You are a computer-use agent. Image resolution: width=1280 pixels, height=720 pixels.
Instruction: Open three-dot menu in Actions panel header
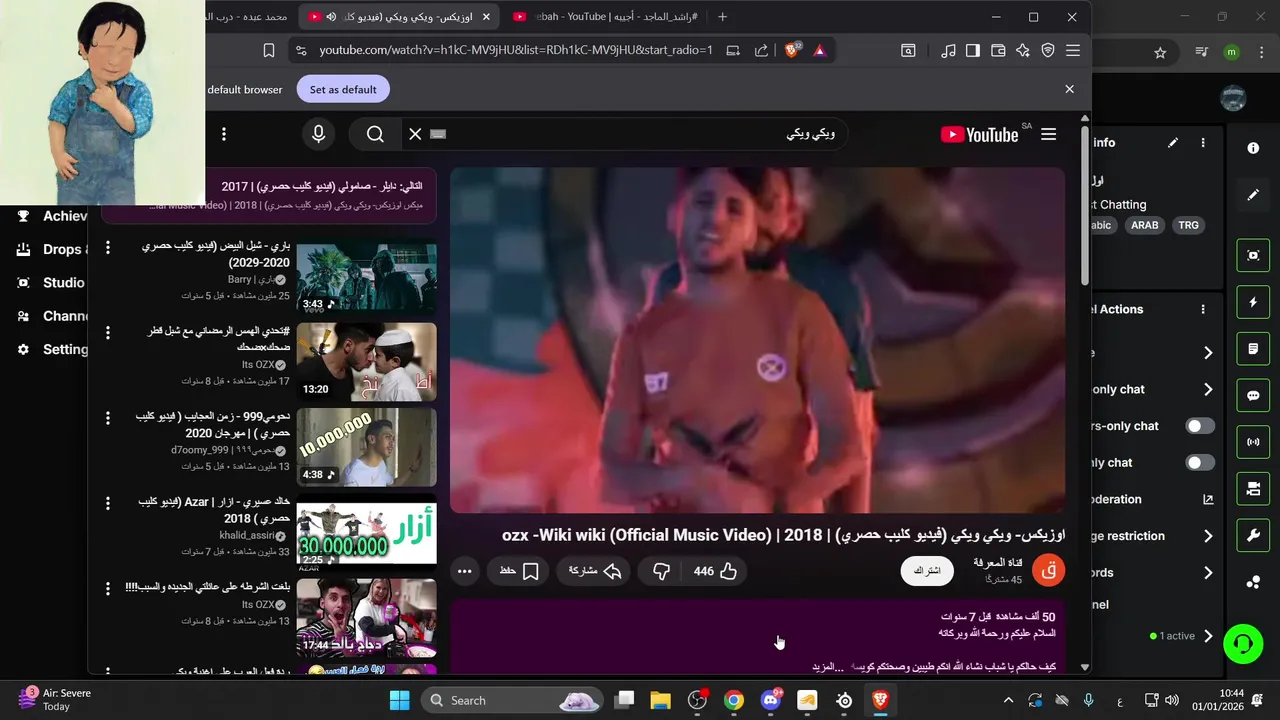(x=1203, y=309)
